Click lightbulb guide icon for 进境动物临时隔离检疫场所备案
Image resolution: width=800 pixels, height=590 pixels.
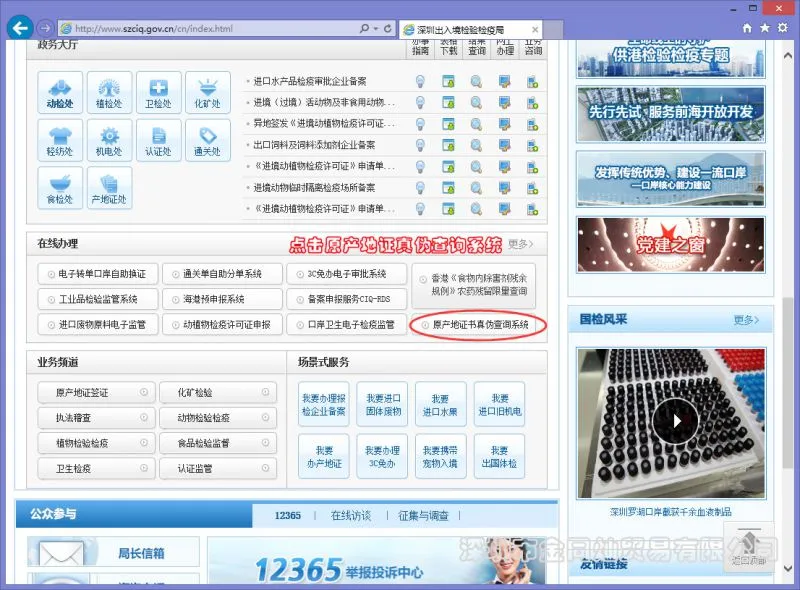420,188
